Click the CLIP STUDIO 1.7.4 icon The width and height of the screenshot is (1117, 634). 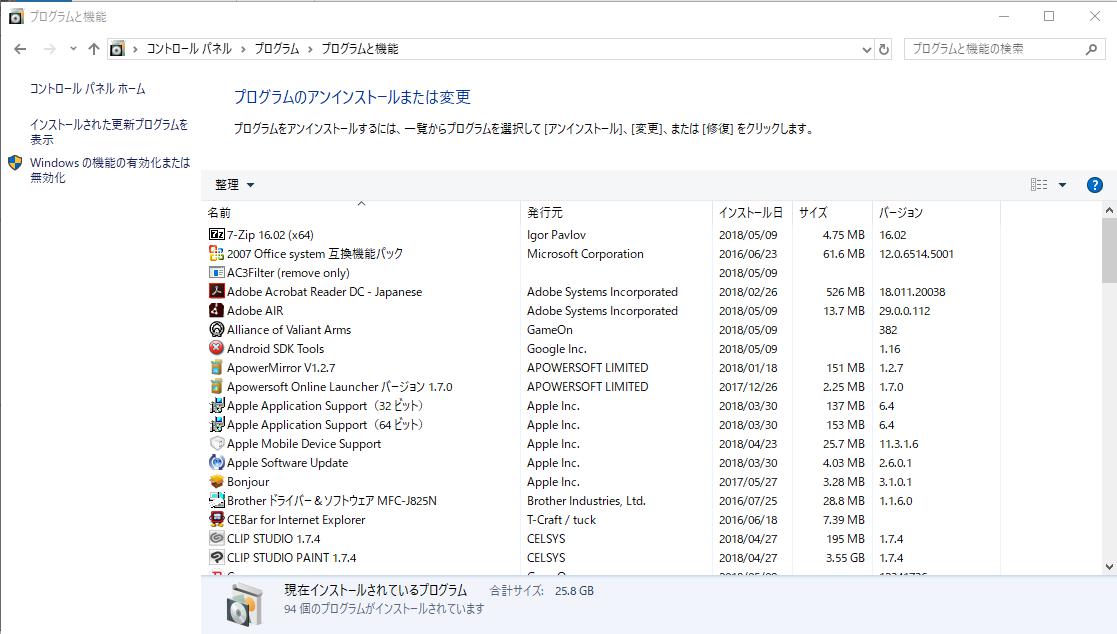coord(217,539)
